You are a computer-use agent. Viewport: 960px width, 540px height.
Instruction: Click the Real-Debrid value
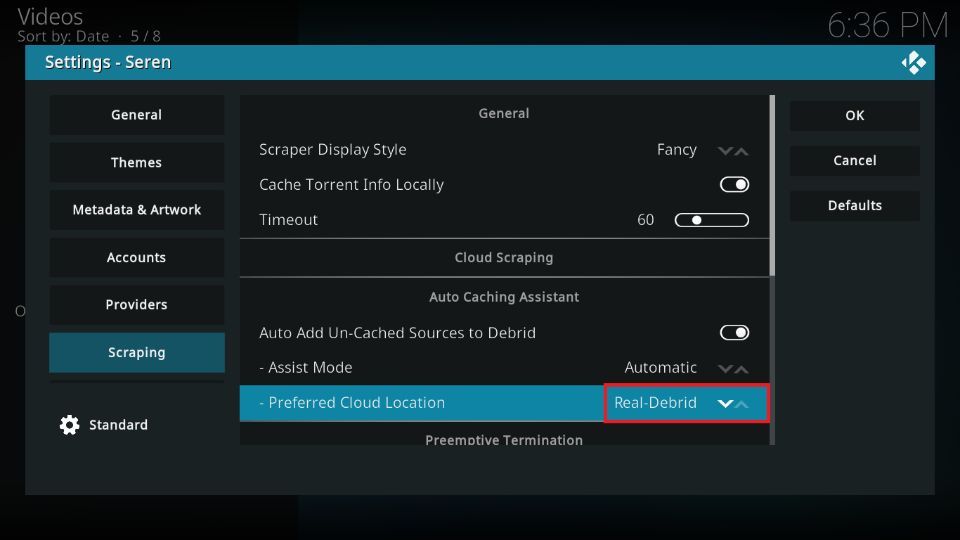coord(655,403)
